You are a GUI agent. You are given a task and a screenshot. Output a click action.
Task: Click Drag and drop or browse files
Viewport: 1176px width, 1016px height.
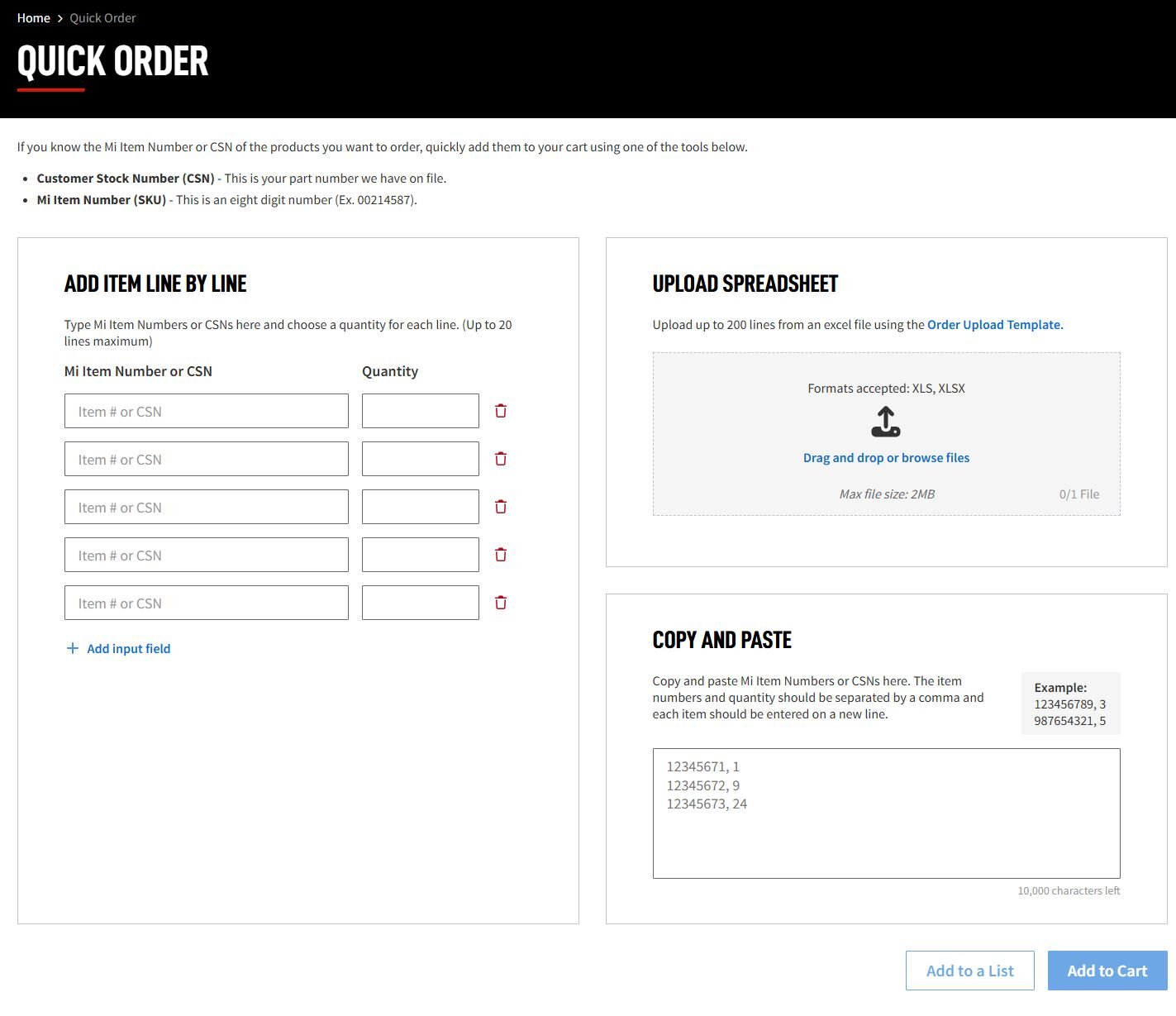click(885, 457)
